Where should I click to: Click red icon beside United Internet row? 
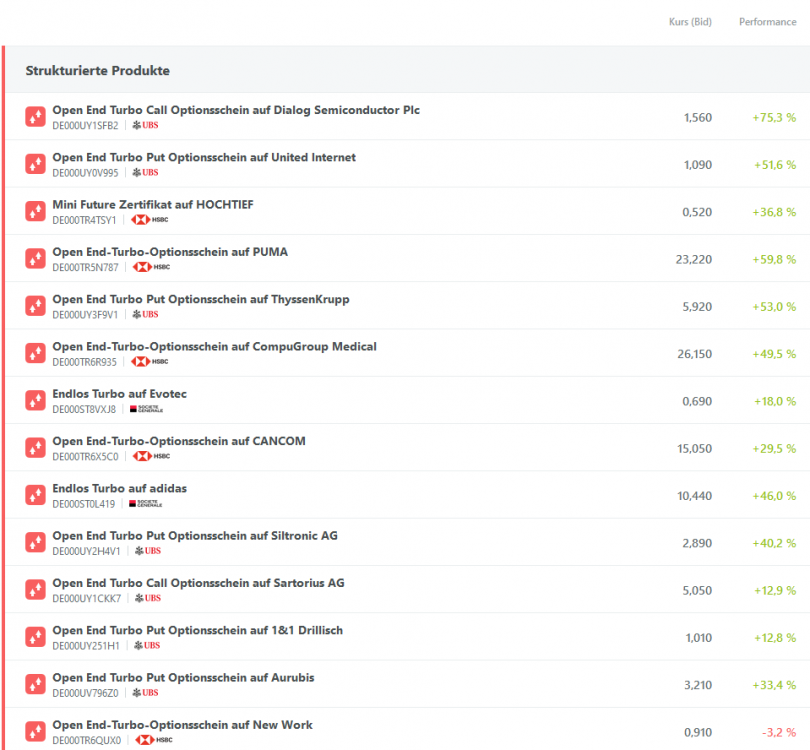click(x=35, y=164)
